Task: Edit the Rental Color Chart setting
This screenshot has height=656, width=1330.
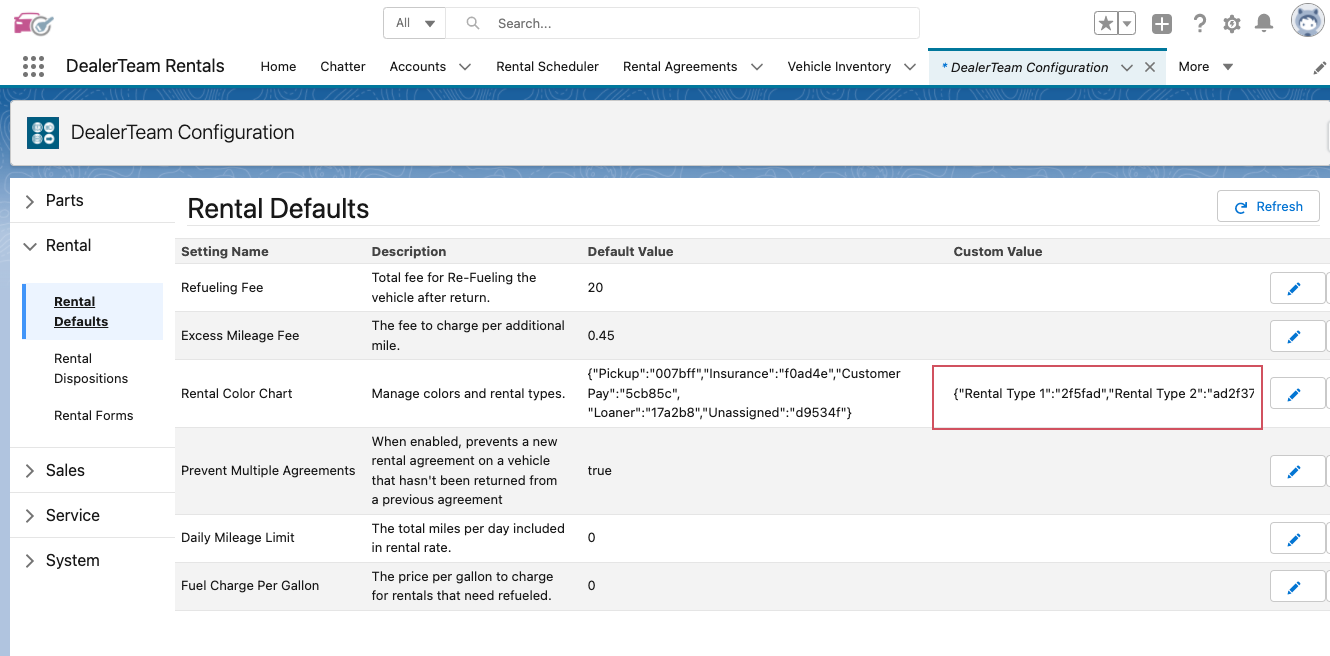Action: coord(1297,394)
